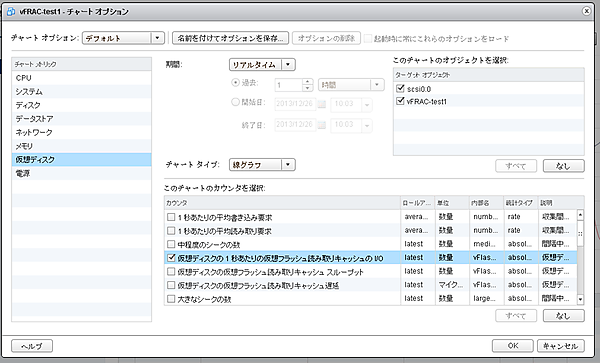Click the マイク... unit cell
This screenshot has width=600, height=363.
point(452,285)
